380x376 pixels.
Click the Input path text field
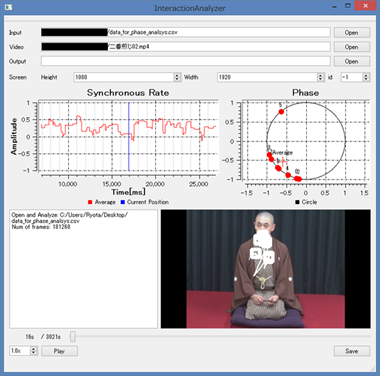[186, 32]
